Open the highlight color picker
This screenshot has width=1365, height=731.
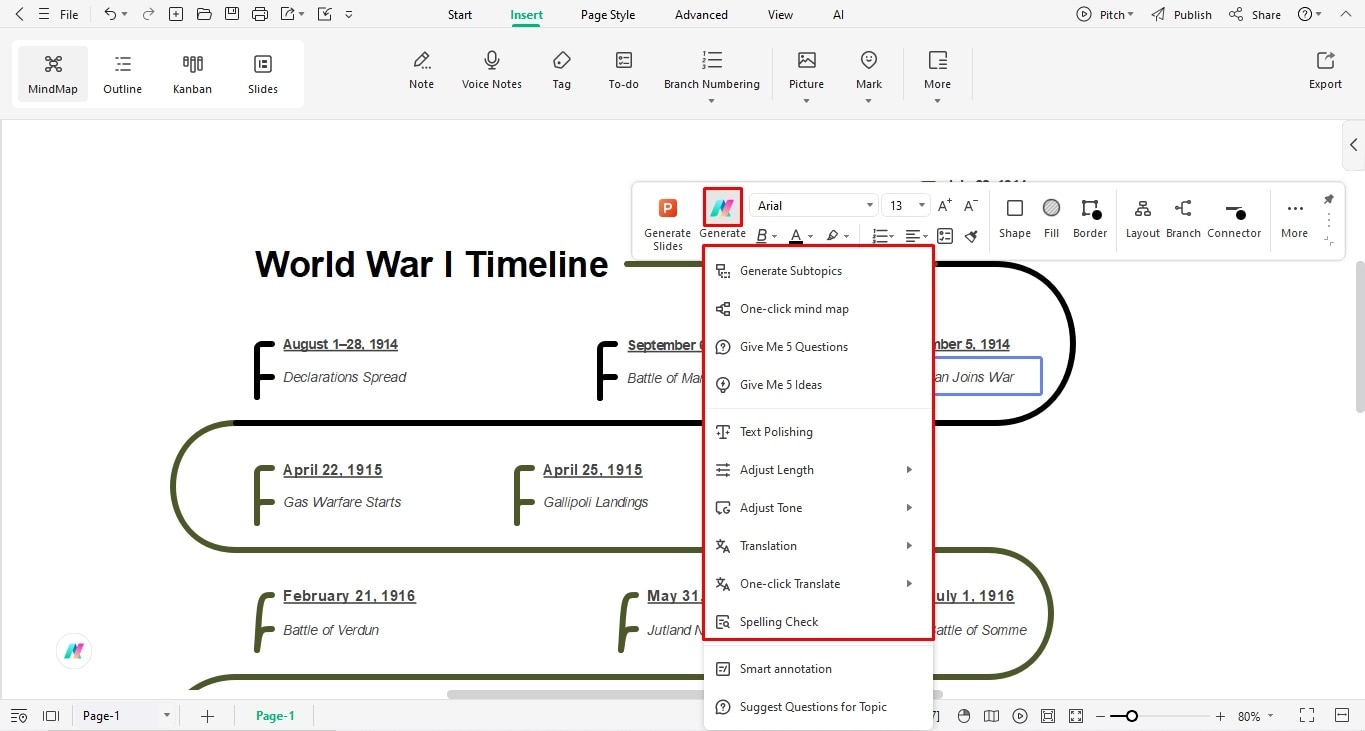point(832,236)
